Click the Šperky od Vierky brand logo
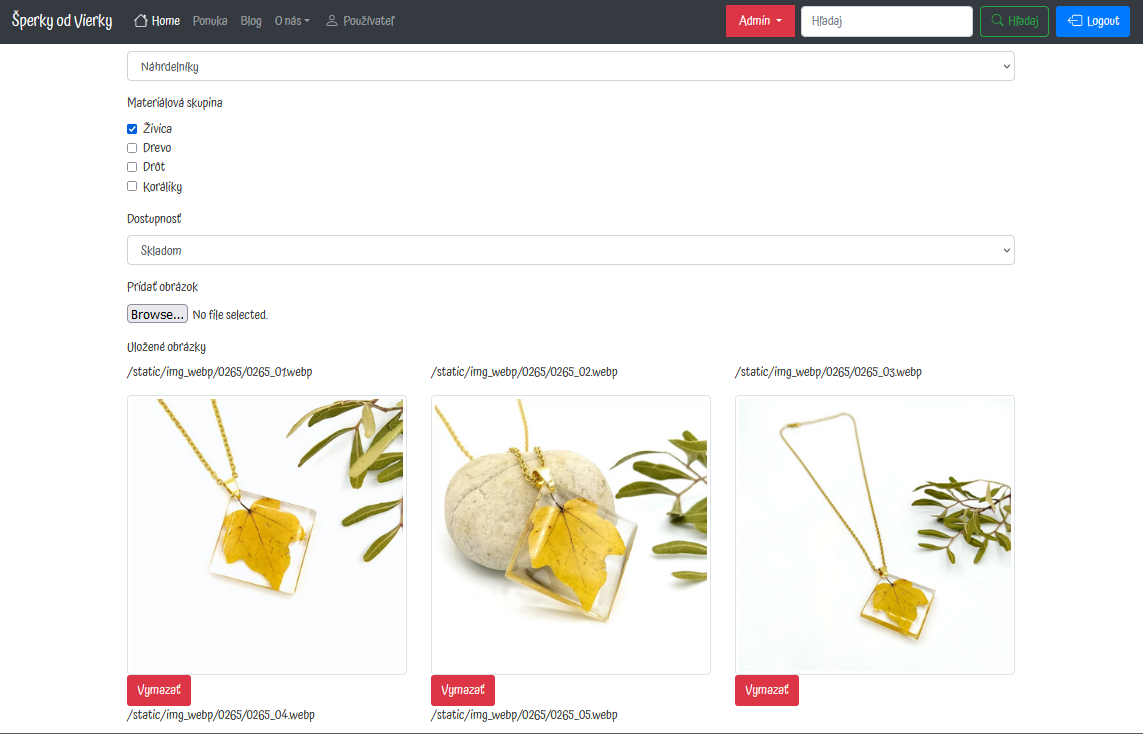Screen dimensions: 1143x735 pos(62,20)
